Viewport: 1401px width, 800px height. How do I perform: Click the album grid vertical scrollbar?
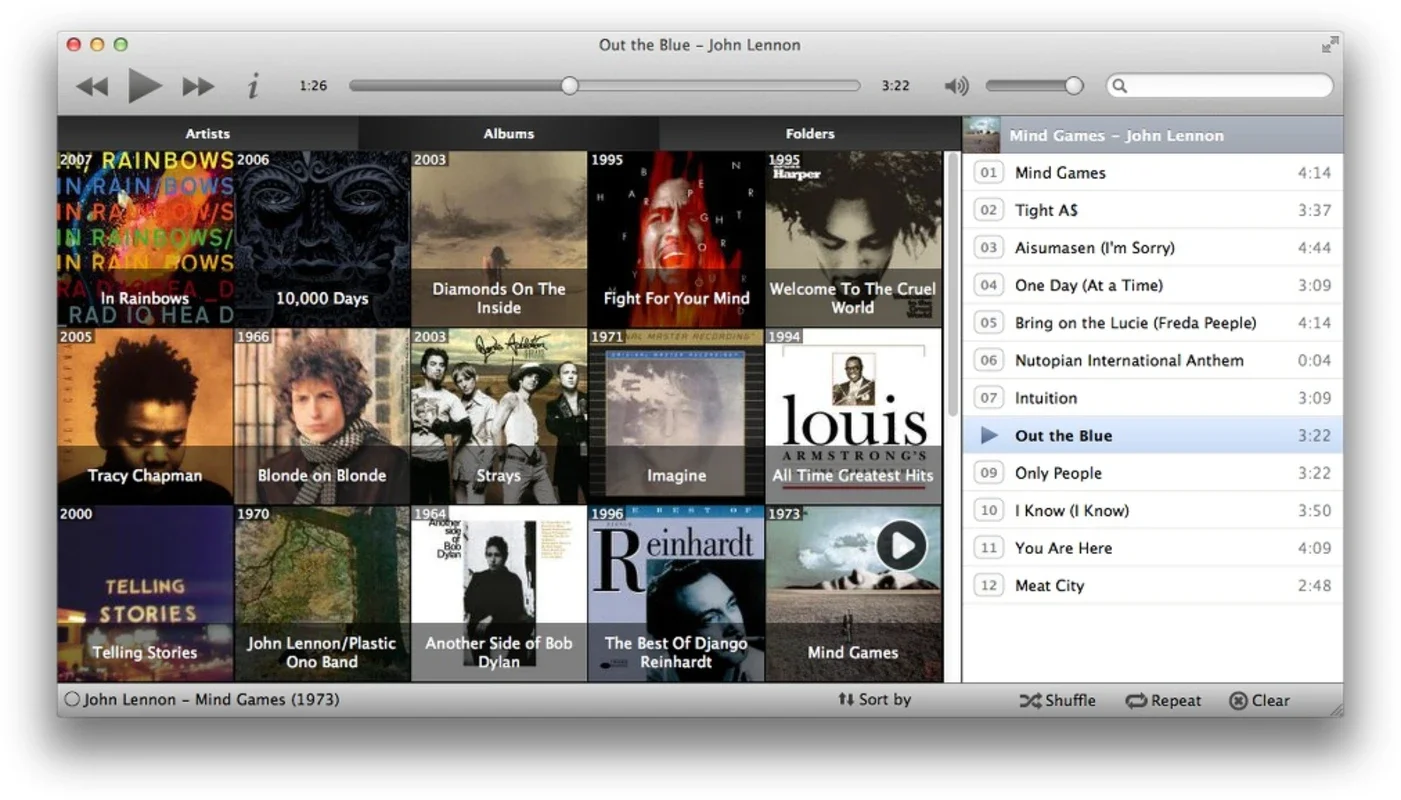(952, 285)
